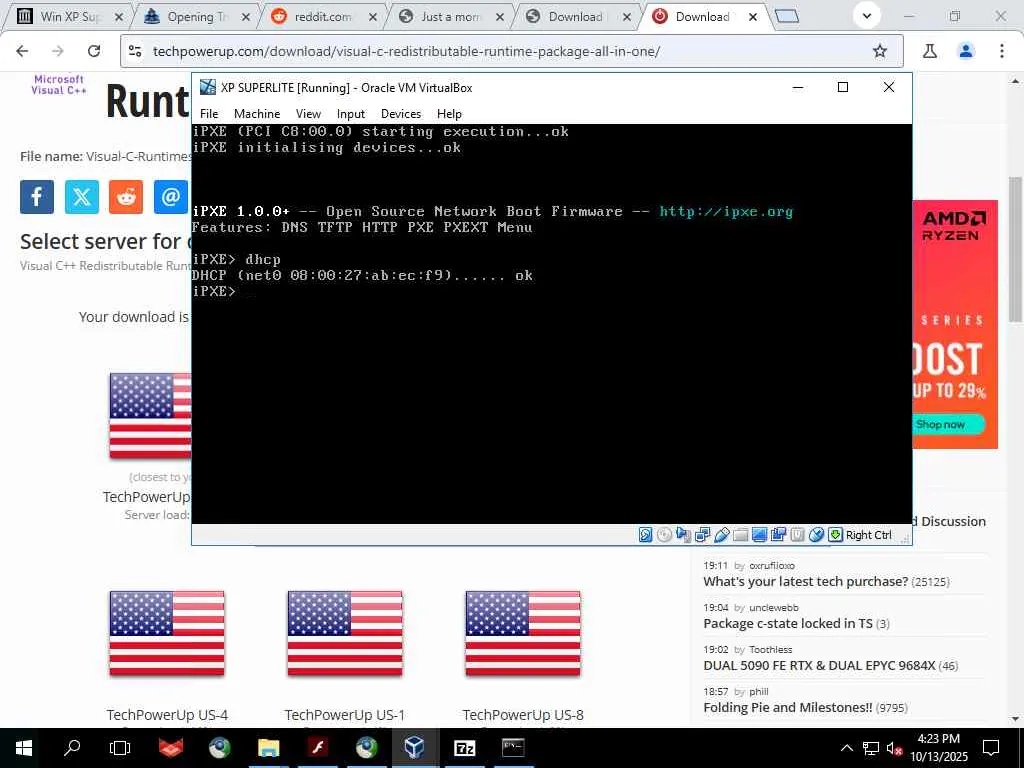Share page by email icon
Screen dimensions: 1024x768
(x=170, y=197)
